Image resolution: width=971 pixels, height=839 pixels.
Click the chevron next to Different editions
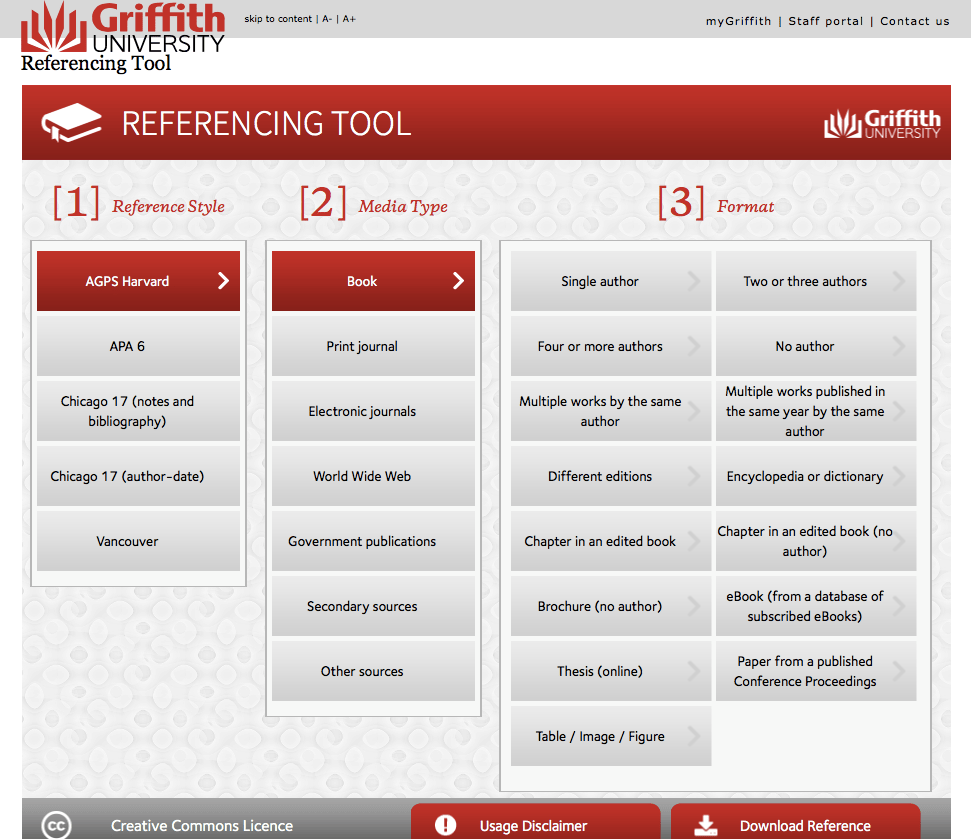pos(694,476)
